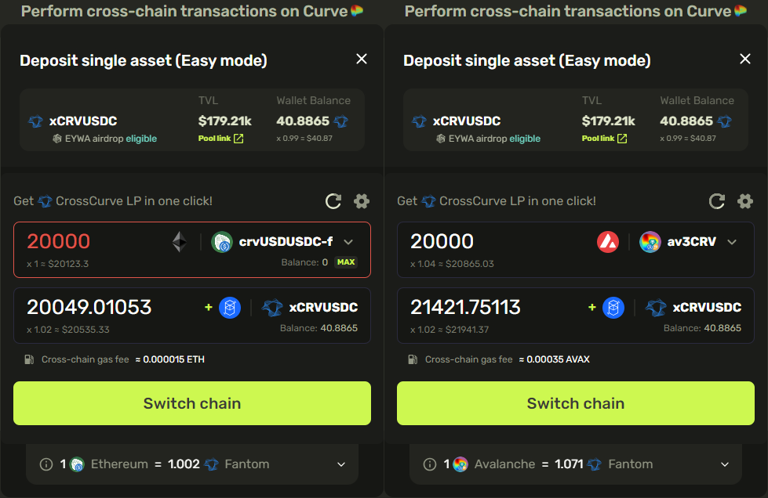This screenshot has height=498, width=768.
Task: Open settings gear above the av3CRV input
Action: 745,201
